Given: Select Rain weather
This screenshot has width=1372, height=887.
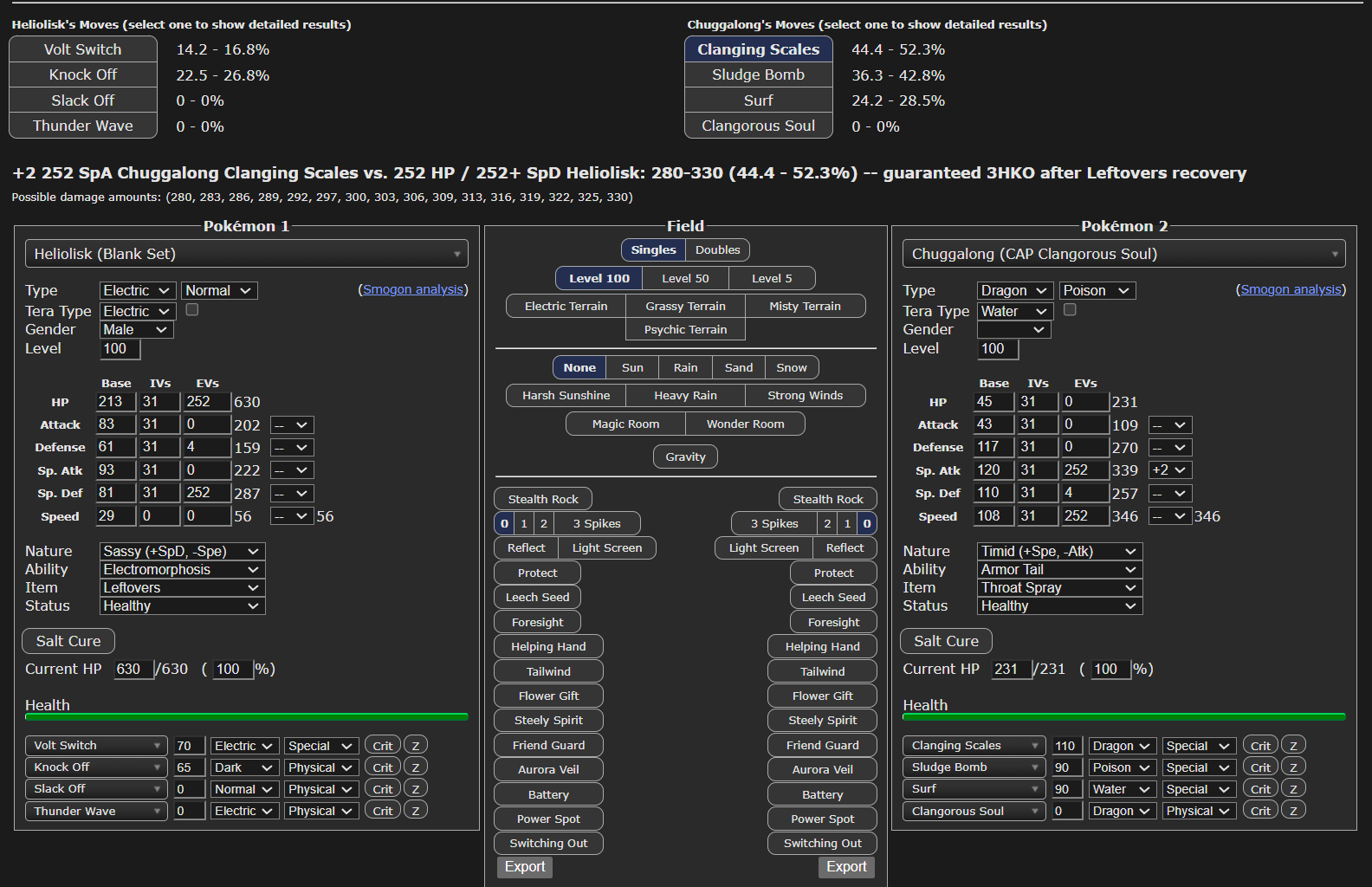Looking at the screenshot, I should (x=685, y=368).
